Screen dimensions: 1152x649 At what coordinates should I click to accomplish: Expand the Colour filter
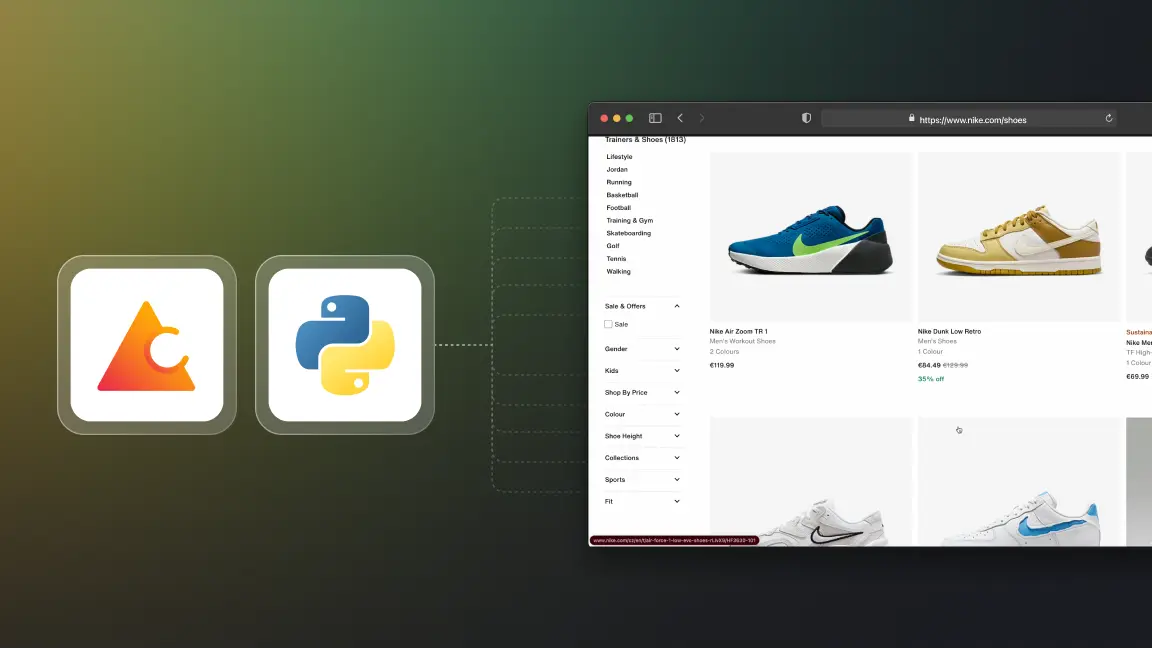coord(677,414)
